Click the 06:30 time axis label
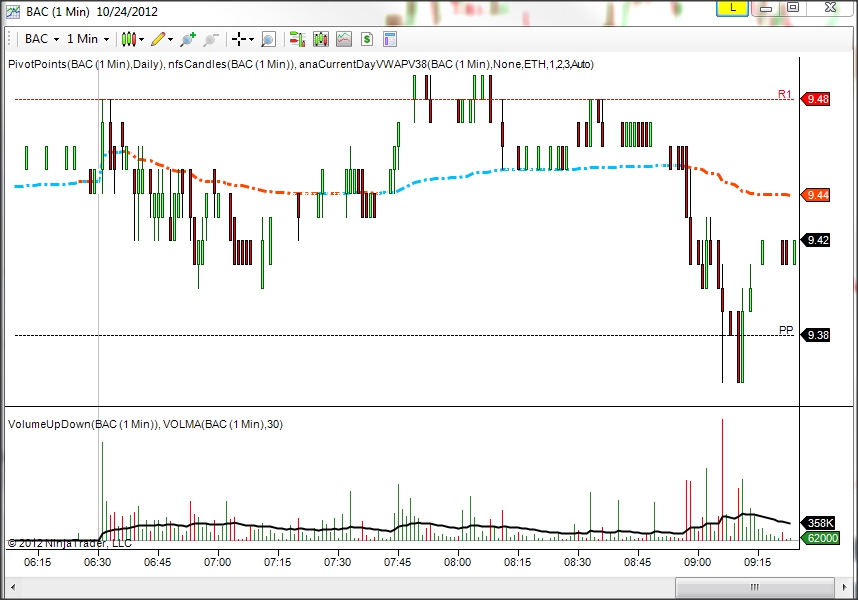Screen dimensions: 858x600 coord(97,562)
